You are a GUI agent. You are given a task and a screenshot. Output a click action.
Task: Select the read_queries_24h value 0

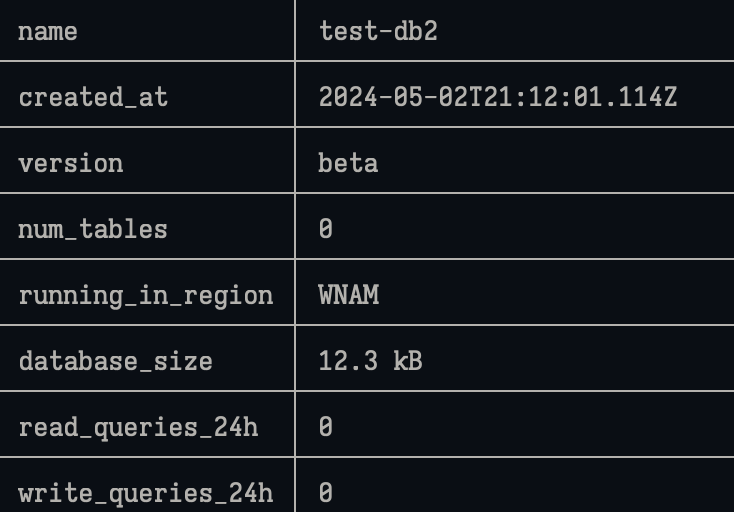(x=326, y=427)
